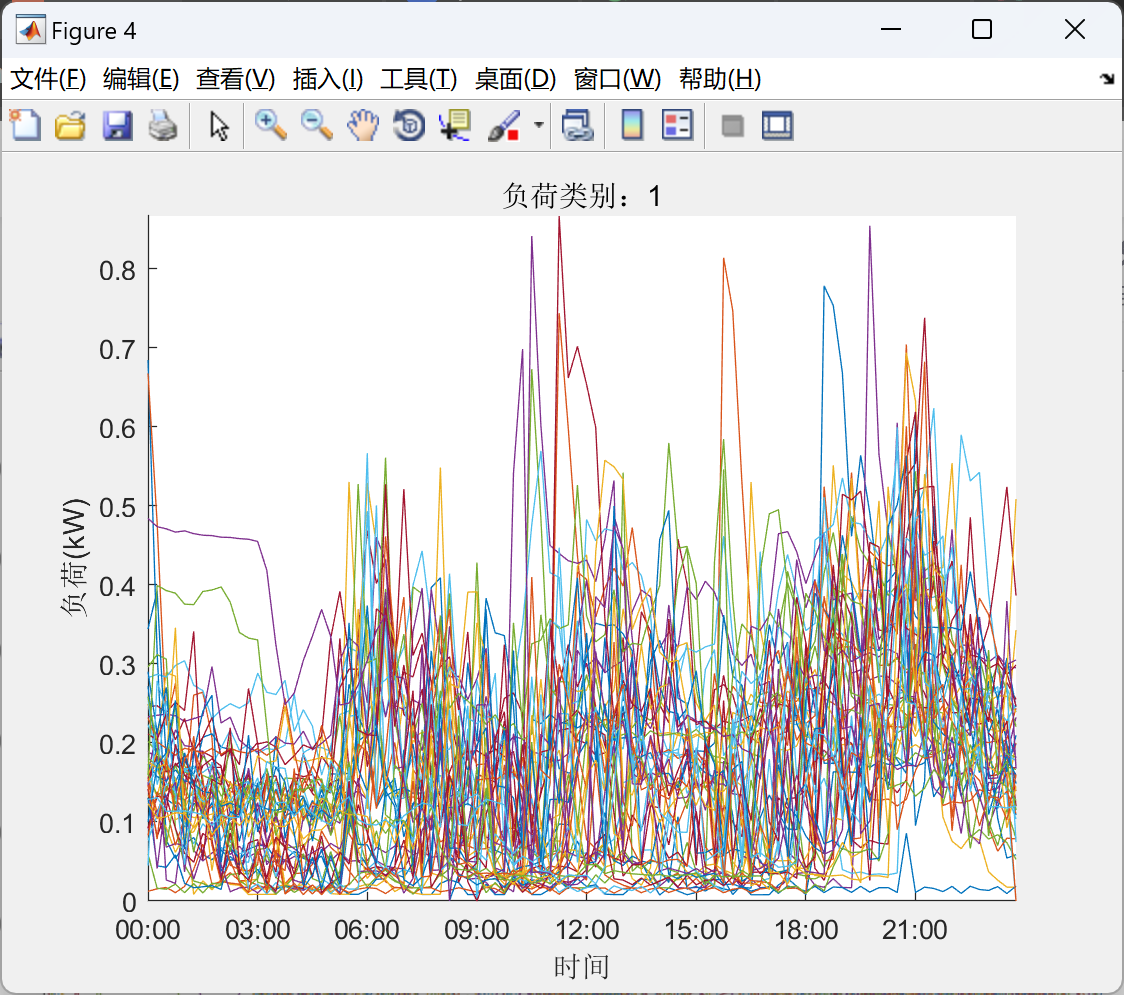Open the 查看(V) menu

(x=236, y=79)
